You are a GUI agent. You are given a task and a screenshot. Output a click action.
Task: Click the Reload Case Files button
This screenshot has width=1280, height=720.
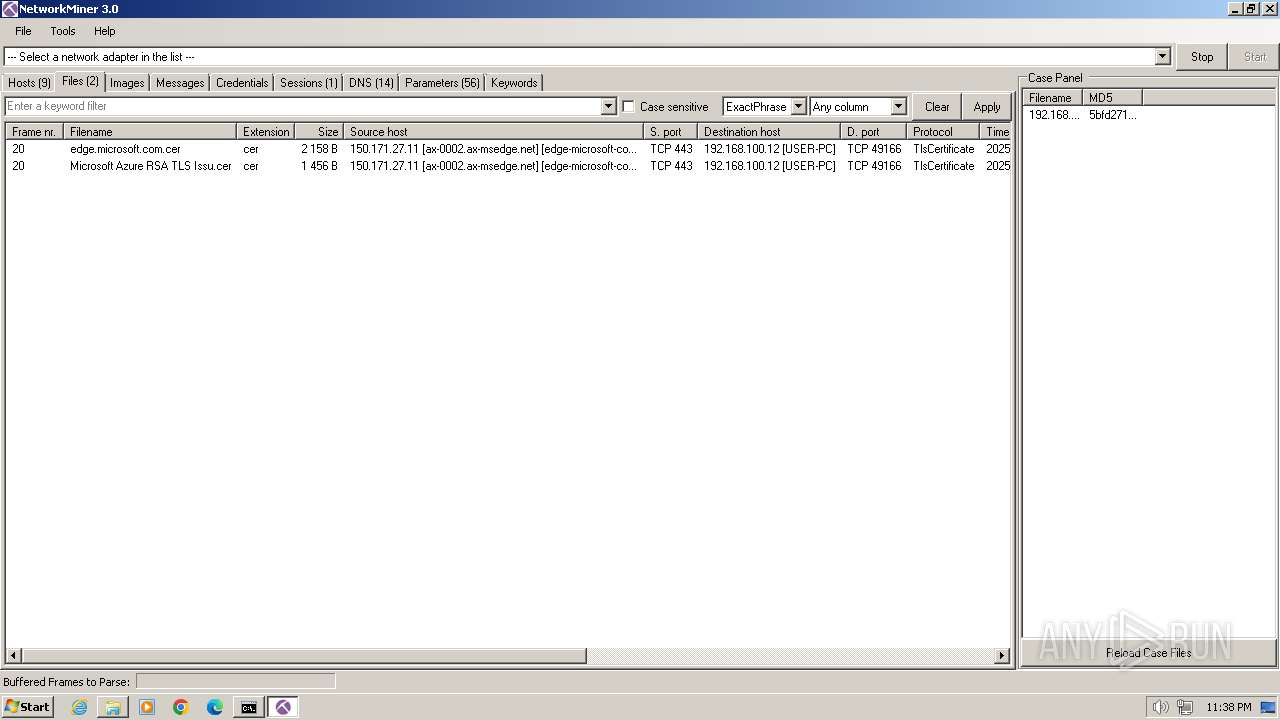[1148, 653]
